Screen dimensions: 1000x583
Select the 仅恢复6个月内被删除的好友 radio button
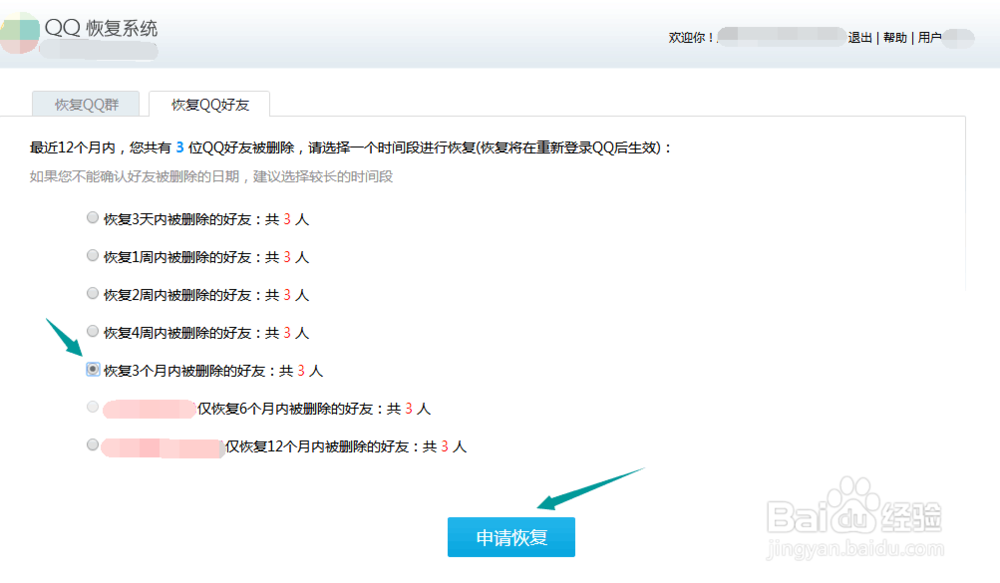pos(92,407)
